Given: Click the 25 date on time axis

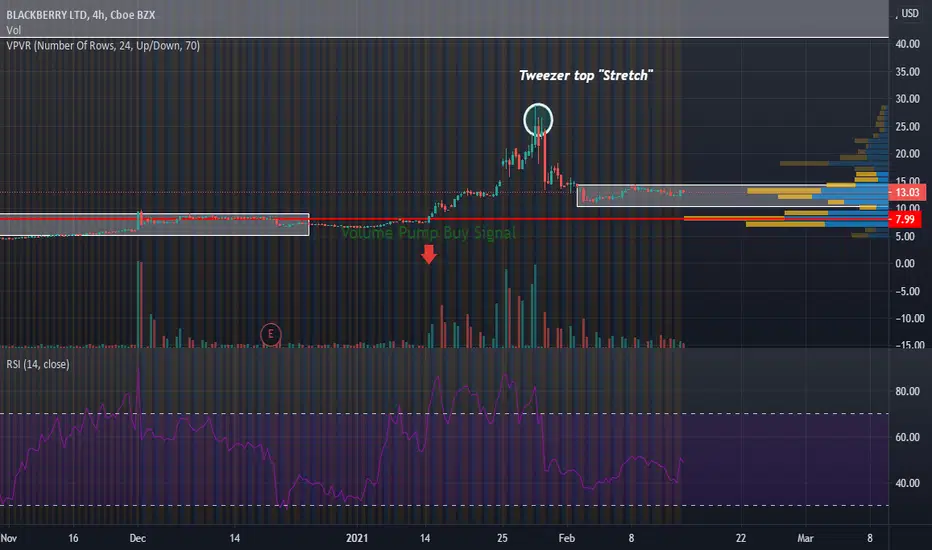Looking at the screenshot, I should [502, 538].
